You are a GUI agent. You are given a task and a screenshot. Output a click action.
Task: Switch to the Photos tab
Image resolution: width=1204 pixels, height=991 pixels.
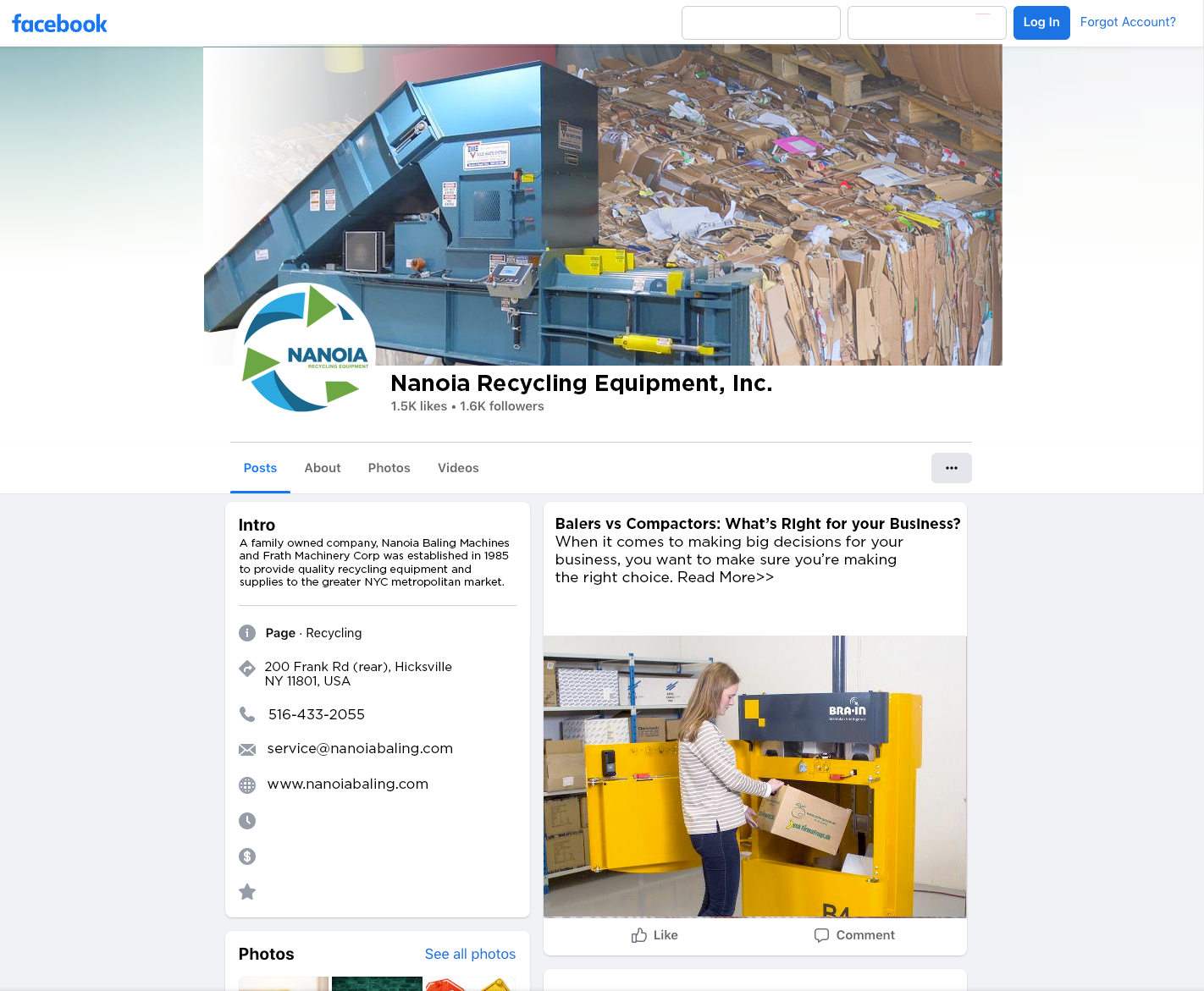[389, 468]
